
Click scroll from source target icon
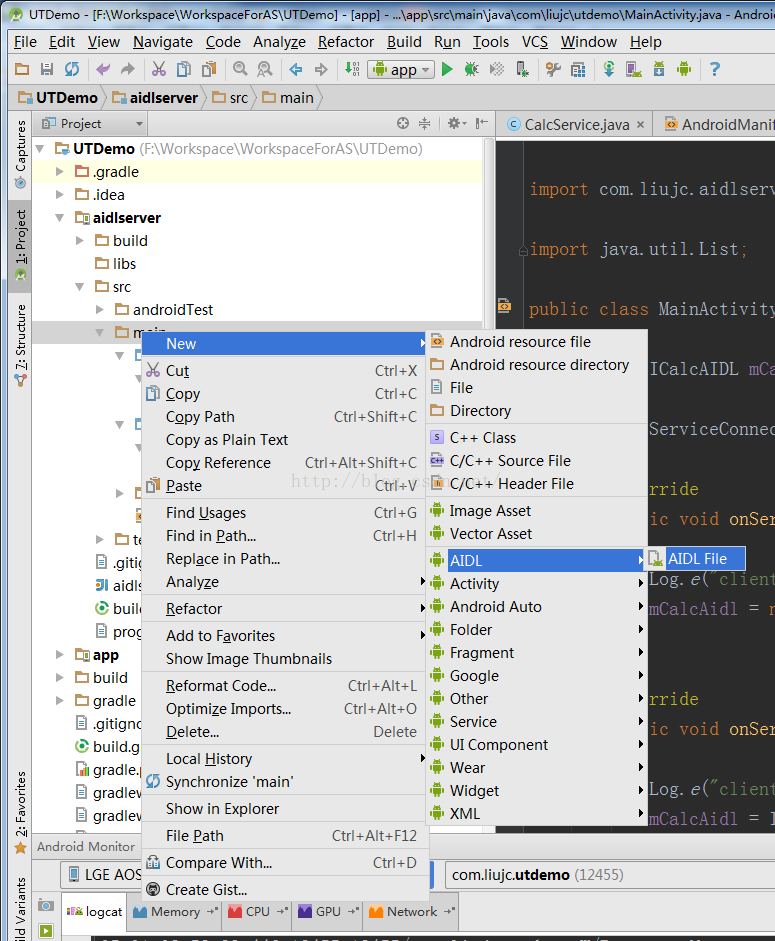point(403,123)
